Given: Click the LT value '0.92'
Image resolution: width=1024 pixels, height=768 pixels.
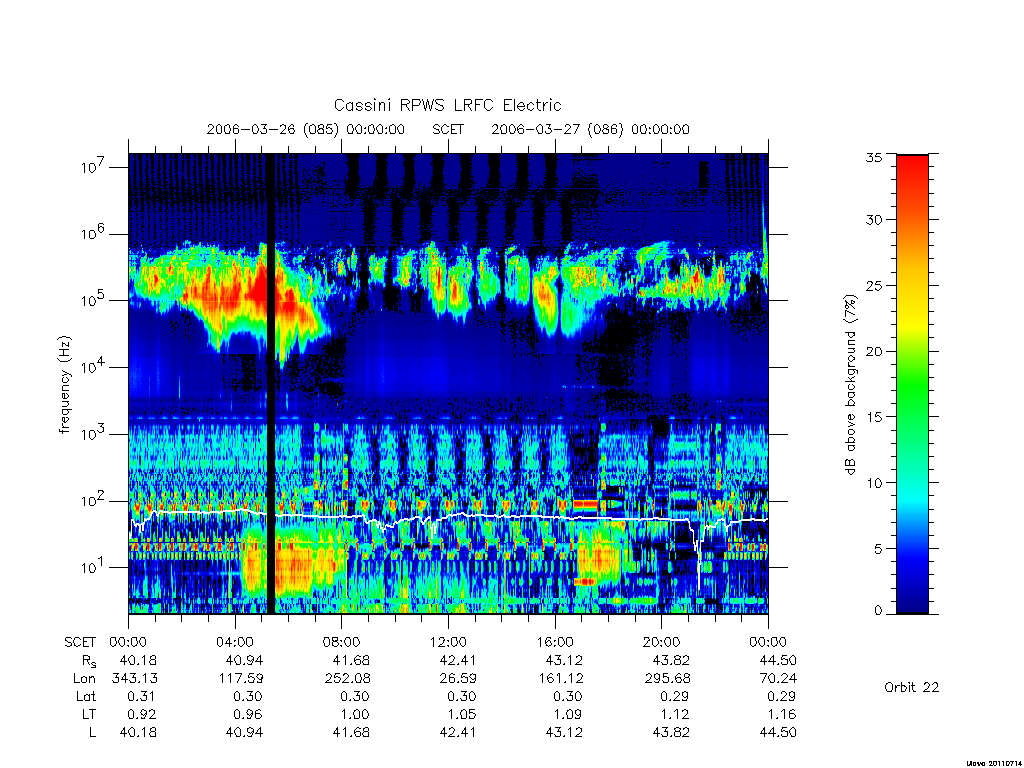Looking at the screenshot, I should [142, 714].
